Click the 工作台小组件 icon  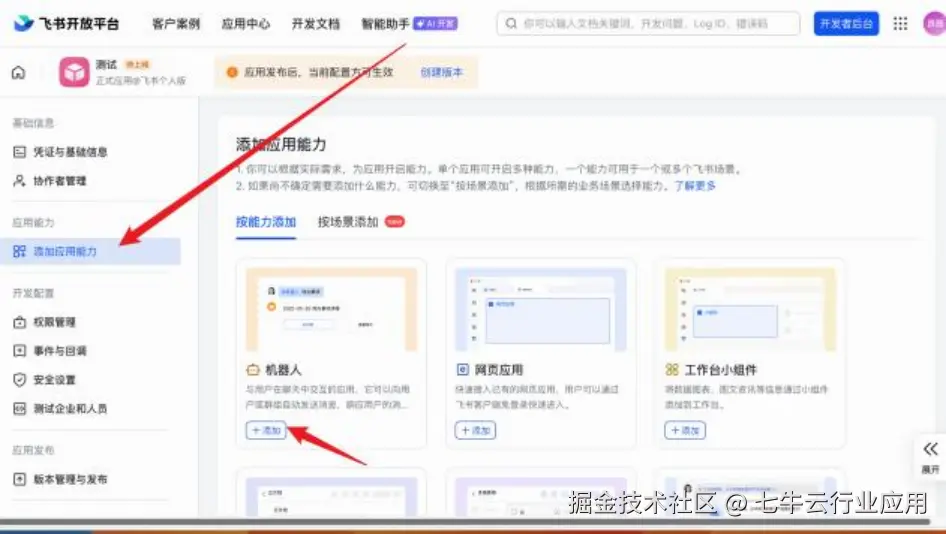(671, 369)
